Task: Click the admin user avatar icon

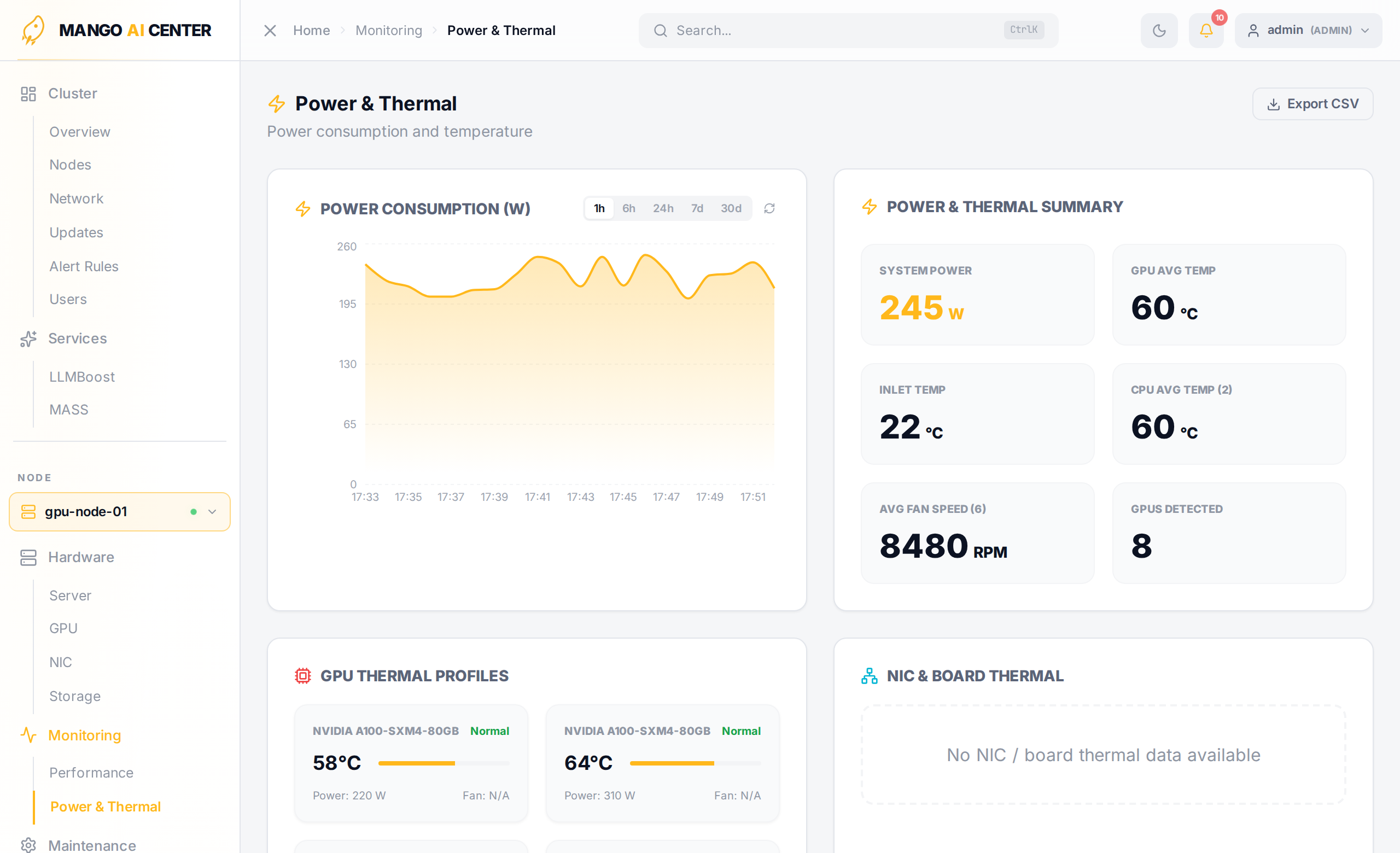Action: [1253, 31]
